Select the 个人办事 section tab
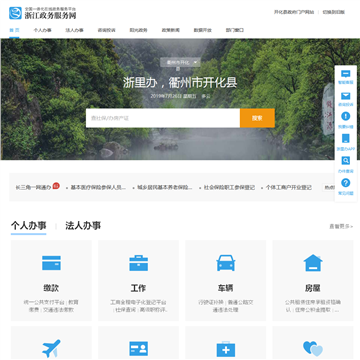Image resolution: width=360 pixels, height=360 pixels. click(x=29, y=226)
